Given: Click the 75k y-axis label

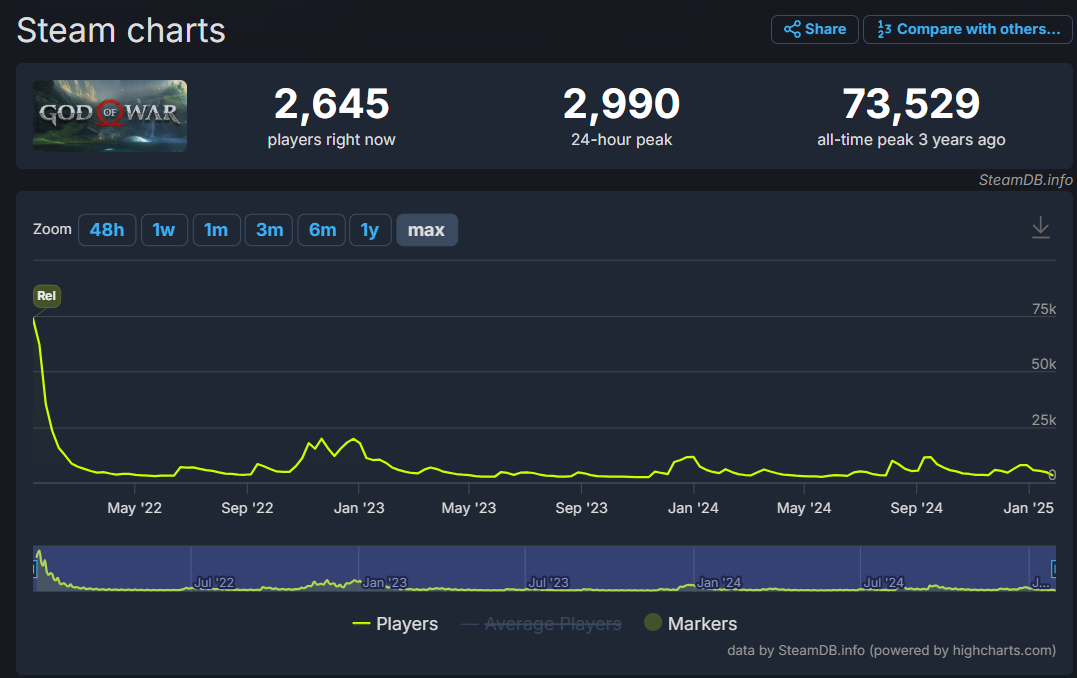Looking at the screenshot, I should (1044, 309).
